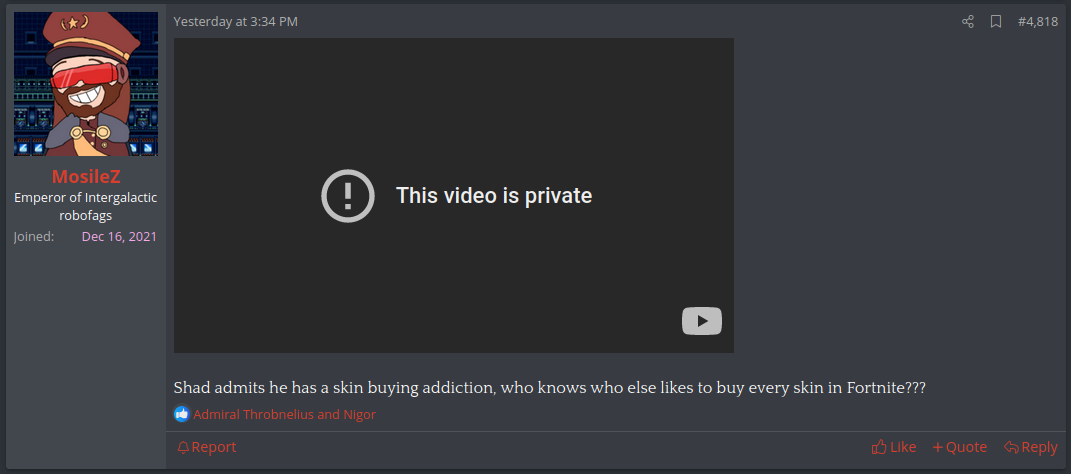
Task: Reply to this post
Action: coord(1031,447)
